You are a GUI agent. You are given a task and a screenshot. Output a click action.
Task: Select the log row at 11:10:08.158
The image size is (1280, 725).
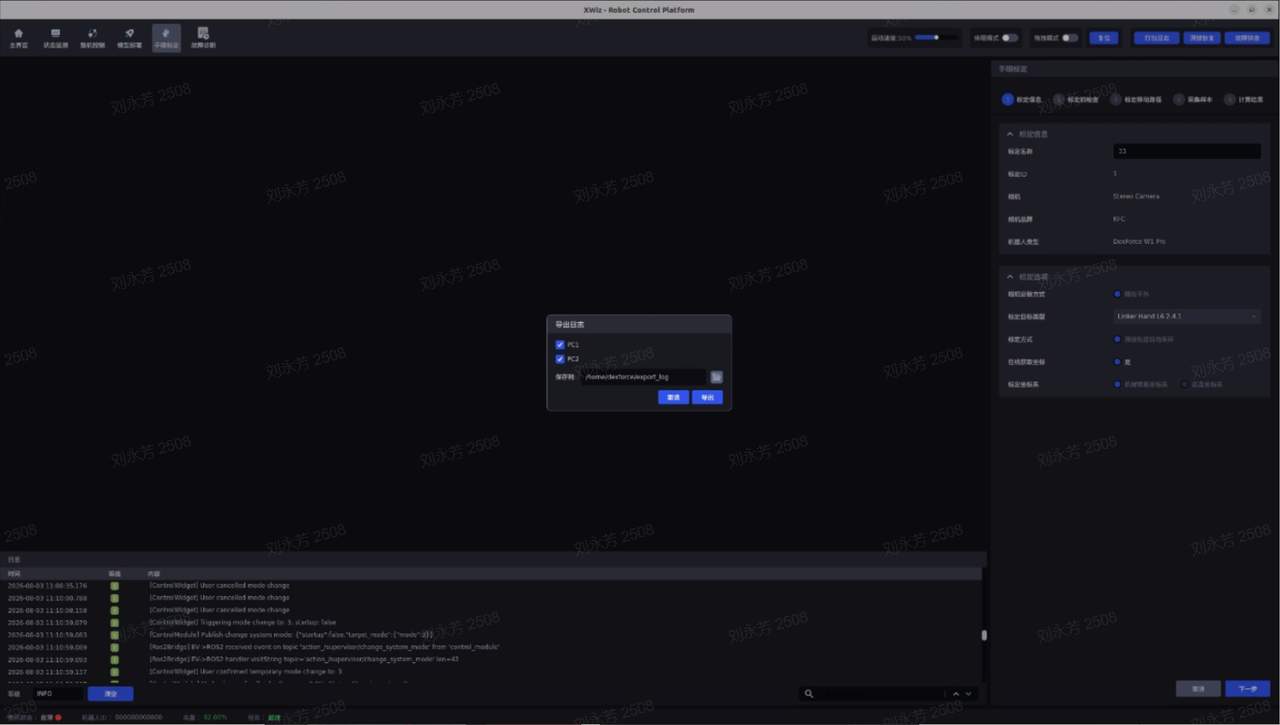click(x=490, y=610)
